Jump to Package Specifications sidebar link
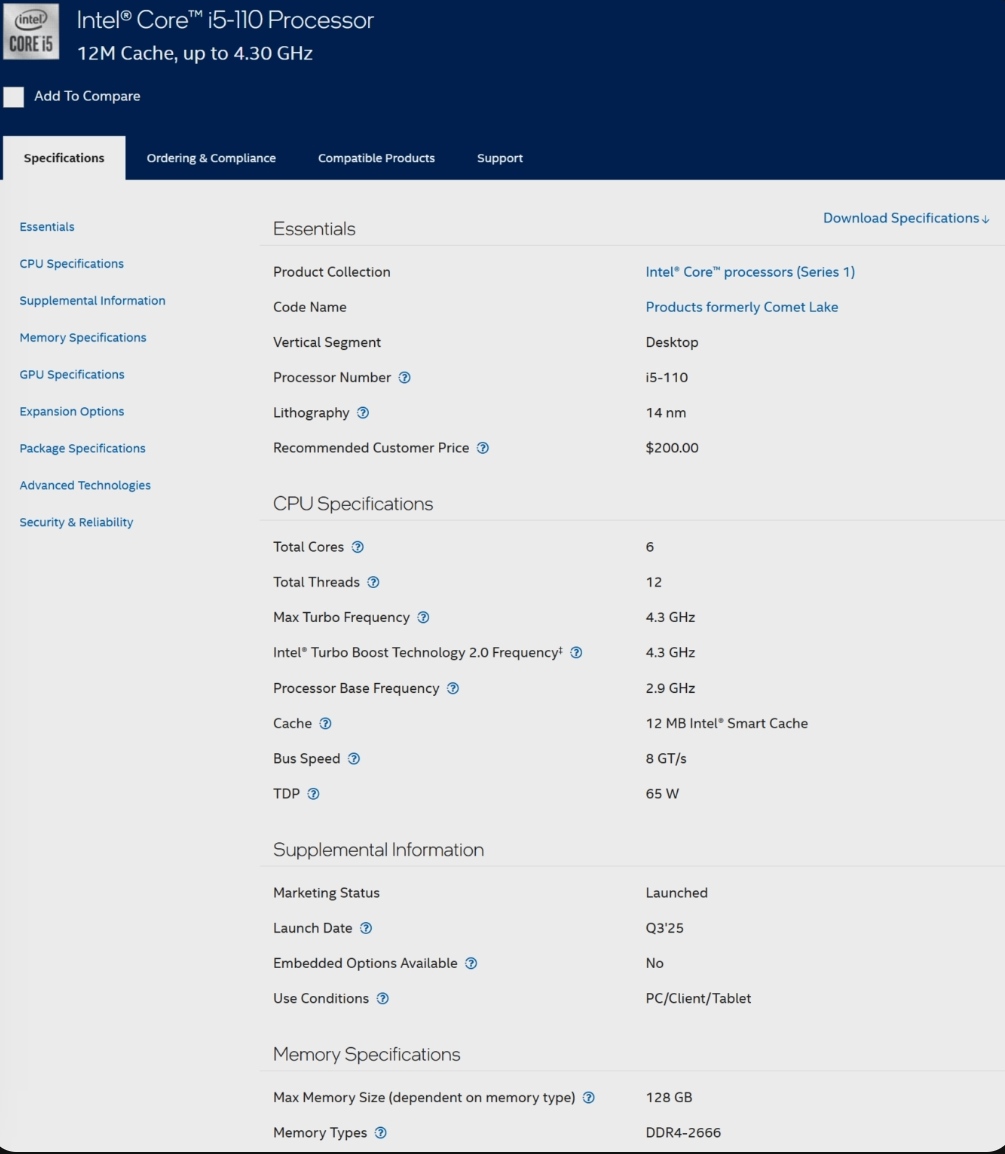Screen dimensions: 1005x1154 82,447
